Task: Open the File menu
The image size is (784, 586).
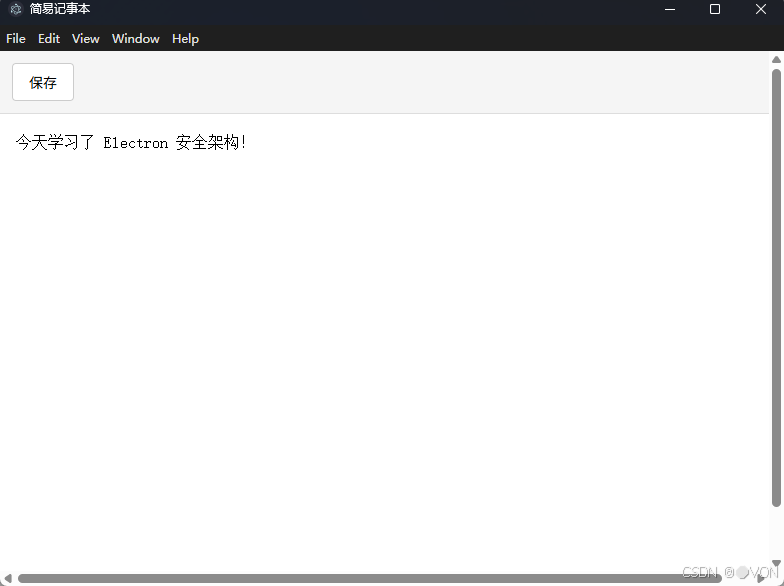Action: [16, 38]
